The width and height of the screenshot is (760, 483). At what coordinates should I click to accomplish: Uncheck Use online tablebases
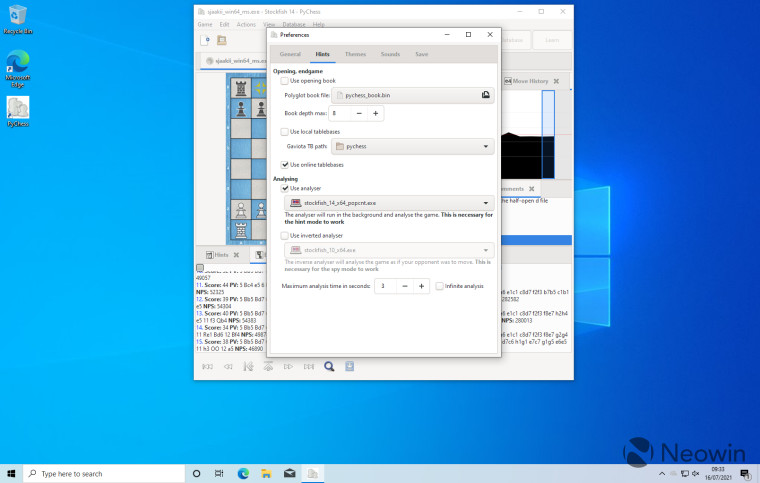285,165
